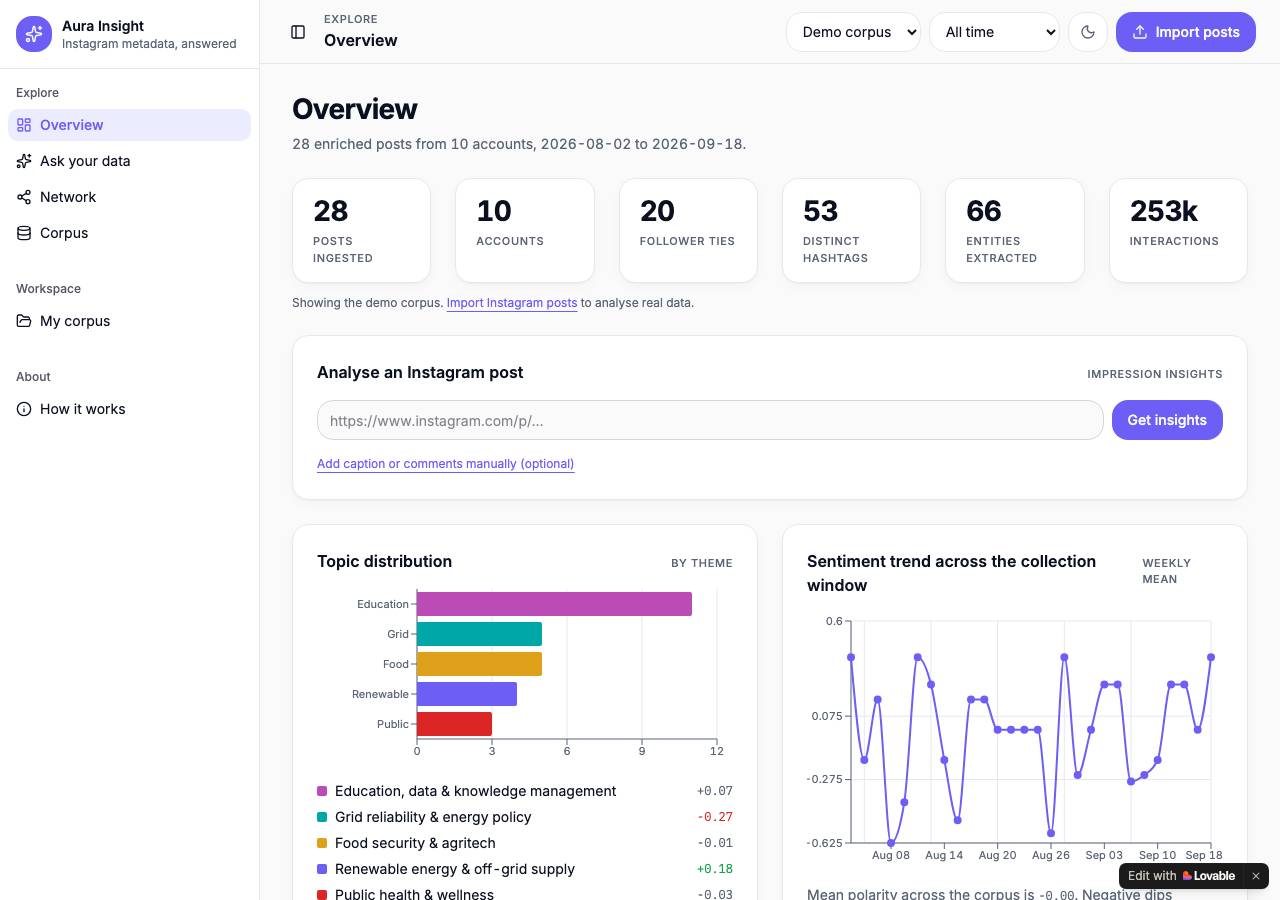Screen dimensions: 1280x900
Task: Click the upload icon on Import posts
Action: pyautogui.click(x=1140, y=32)
